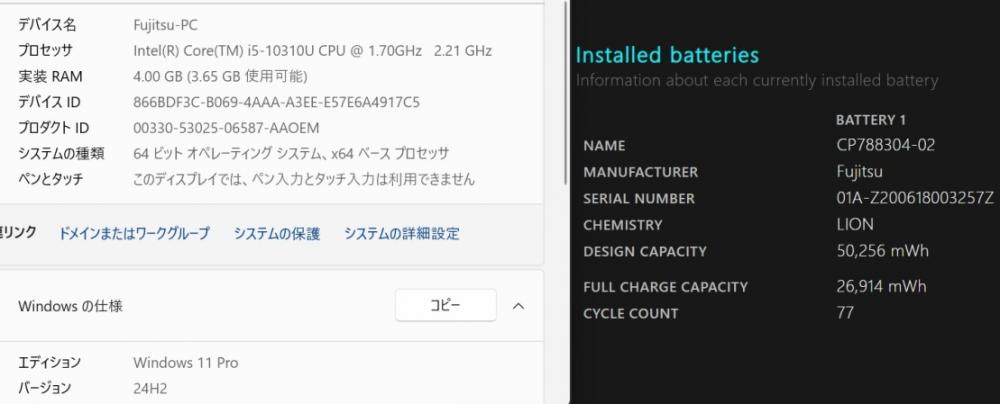Click the バージョン label
This screenshot has height=404, width=1000.
point(44,388)
